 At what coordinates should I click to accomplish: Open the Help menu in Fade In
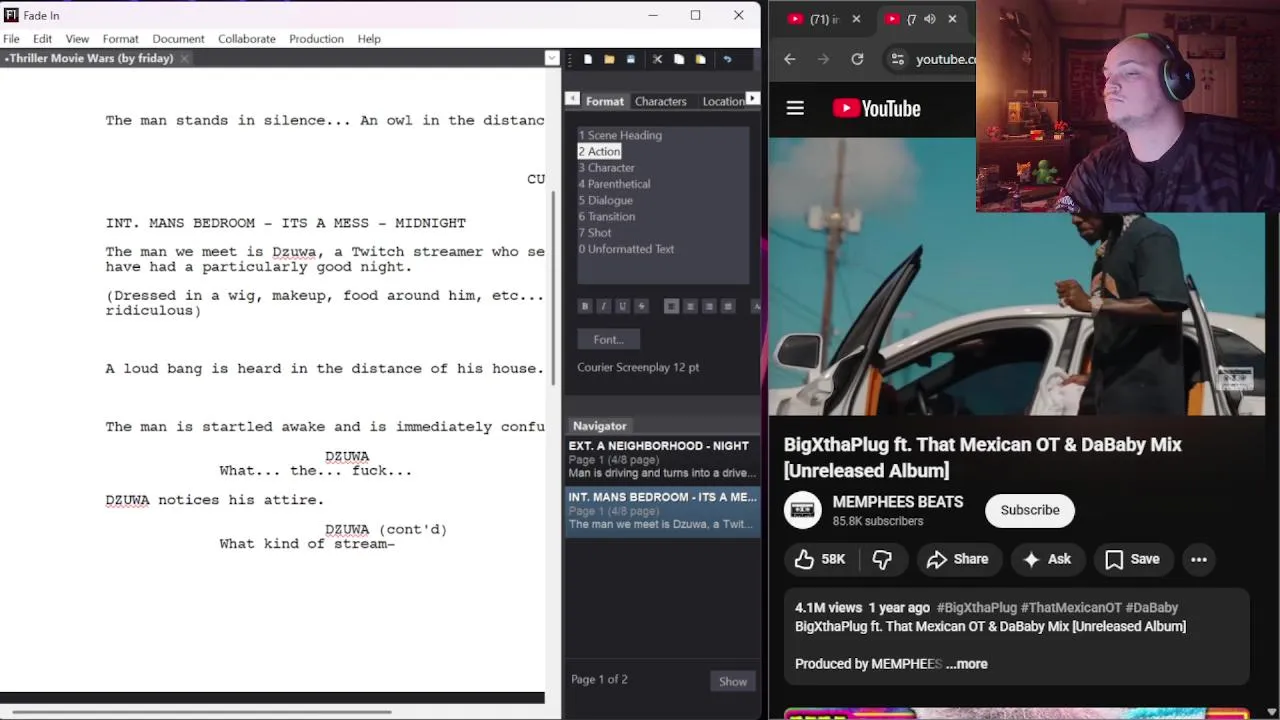369,39
